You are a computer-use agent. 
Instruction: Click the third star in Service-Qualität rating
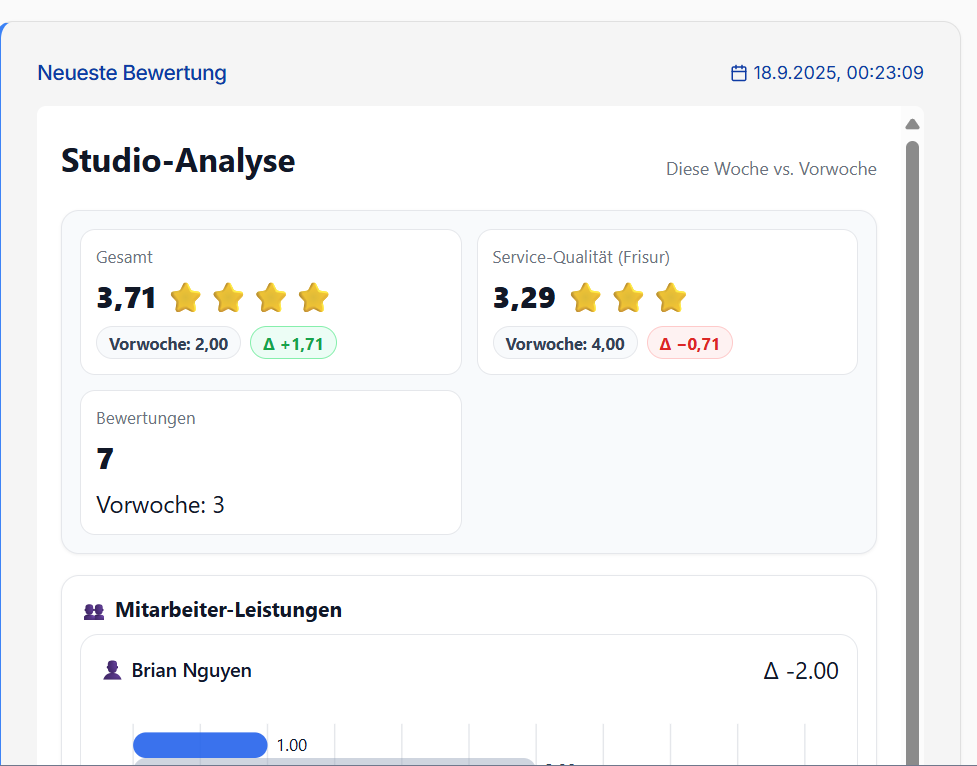click(x=671, y=298)
